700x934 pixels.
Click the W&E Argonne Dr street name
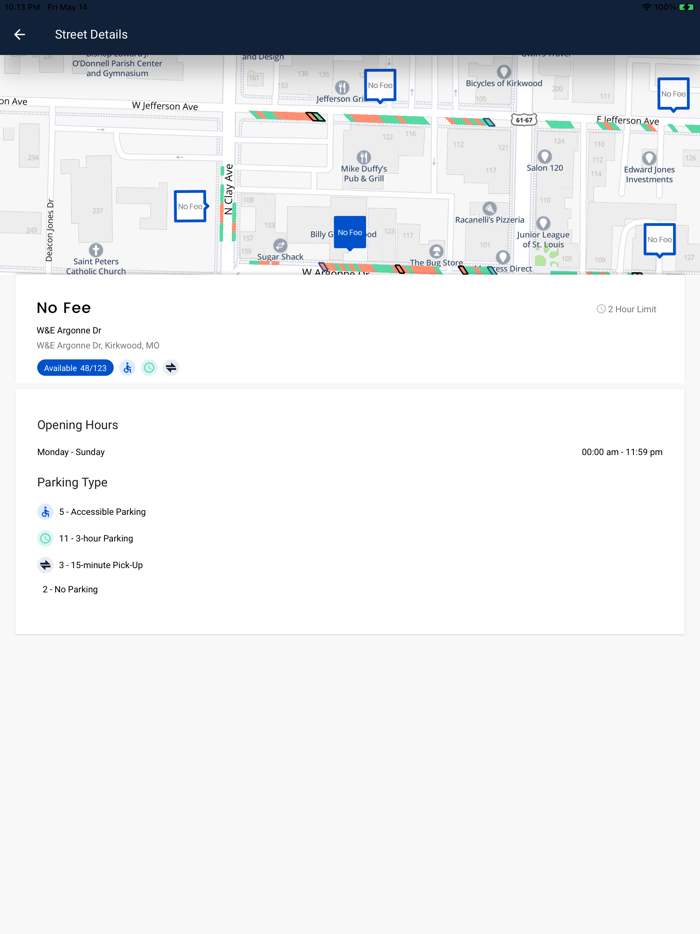69,331
